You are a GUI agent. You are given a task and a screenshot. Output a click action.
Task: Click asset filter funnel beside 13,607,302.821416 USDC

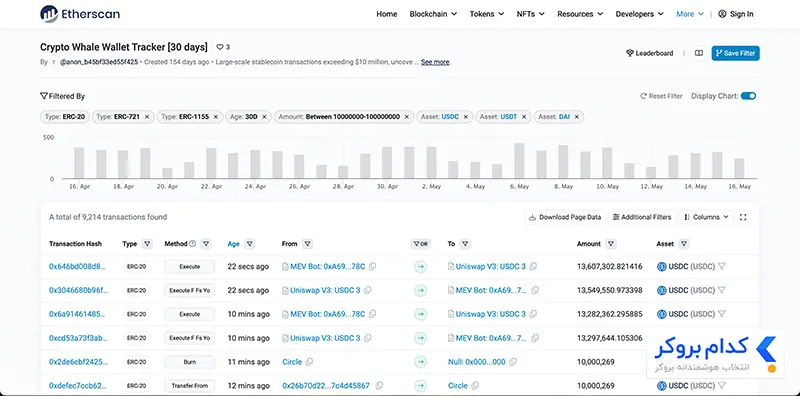tap(721, 266)
